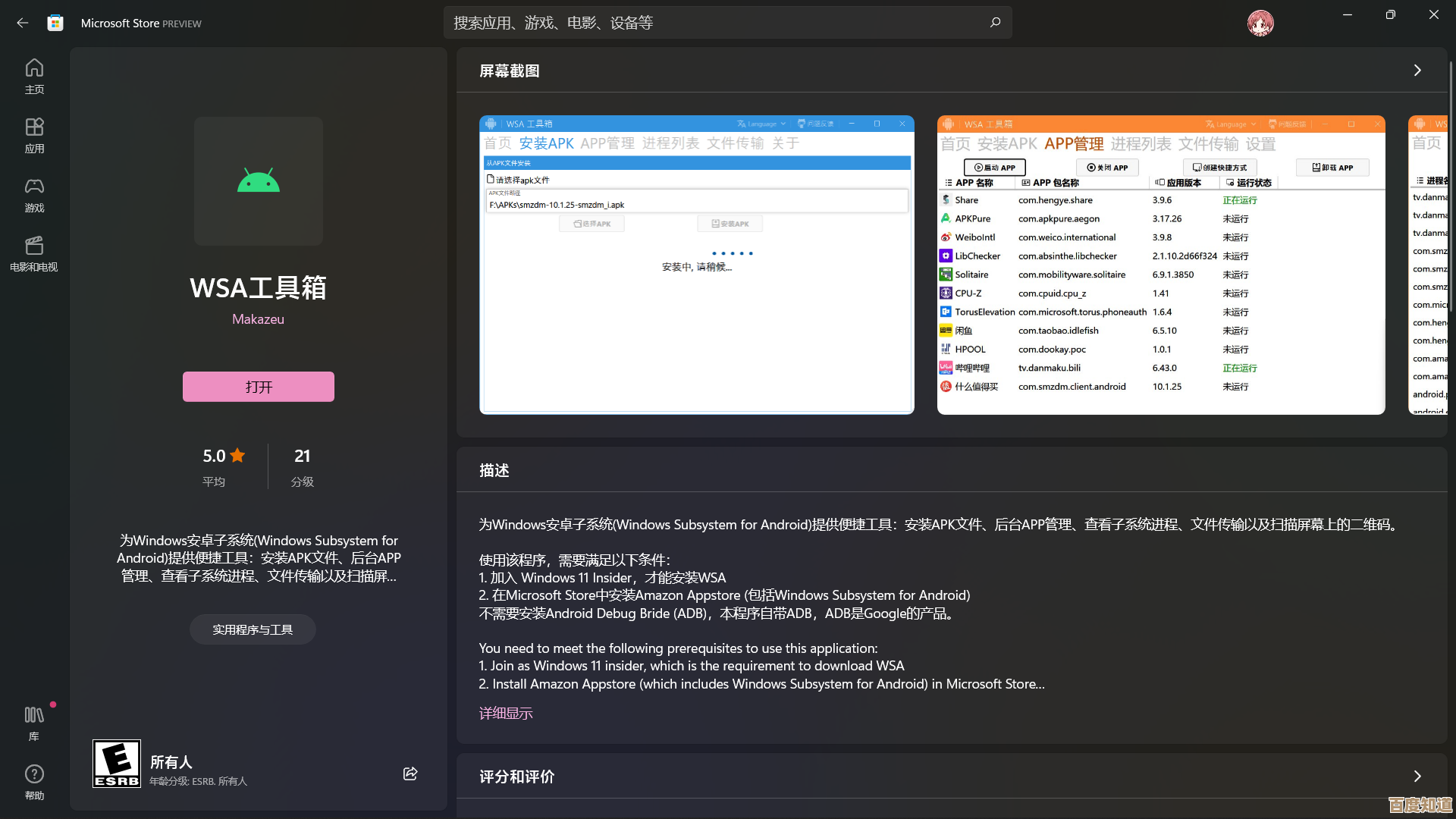
Task: Click the share icon near ESRB rating
Action: pos(410,773)
